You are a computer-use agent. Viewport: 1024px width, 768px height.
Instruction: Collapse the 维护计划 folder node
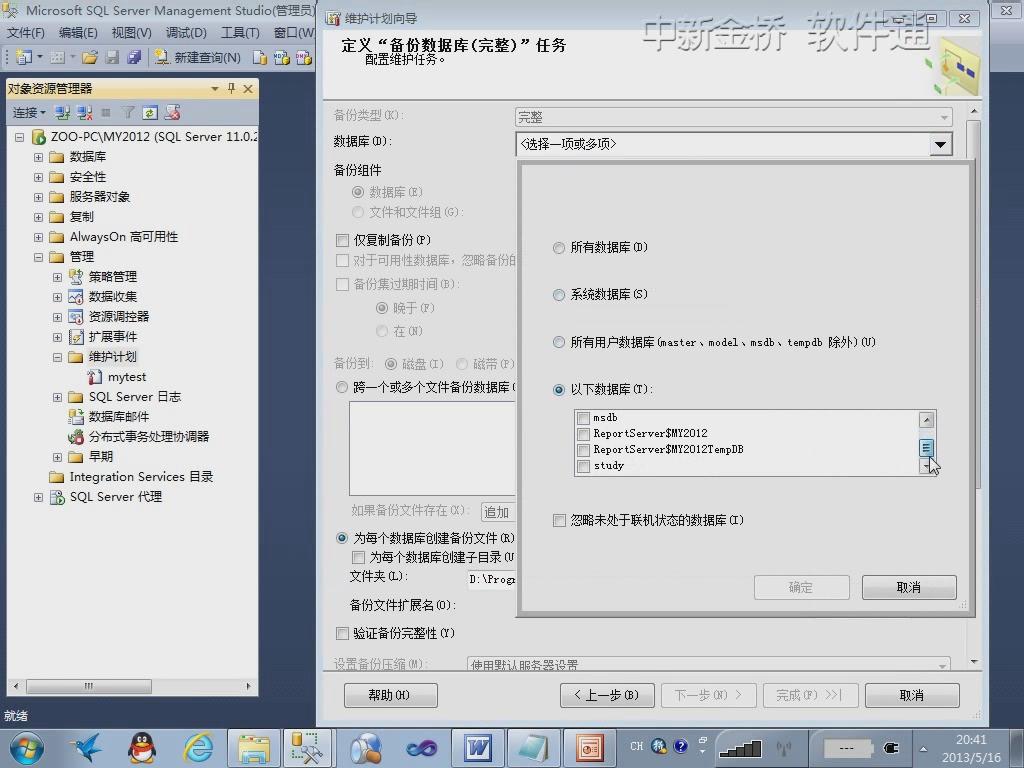pyautogui.click(x=57, y=357)
